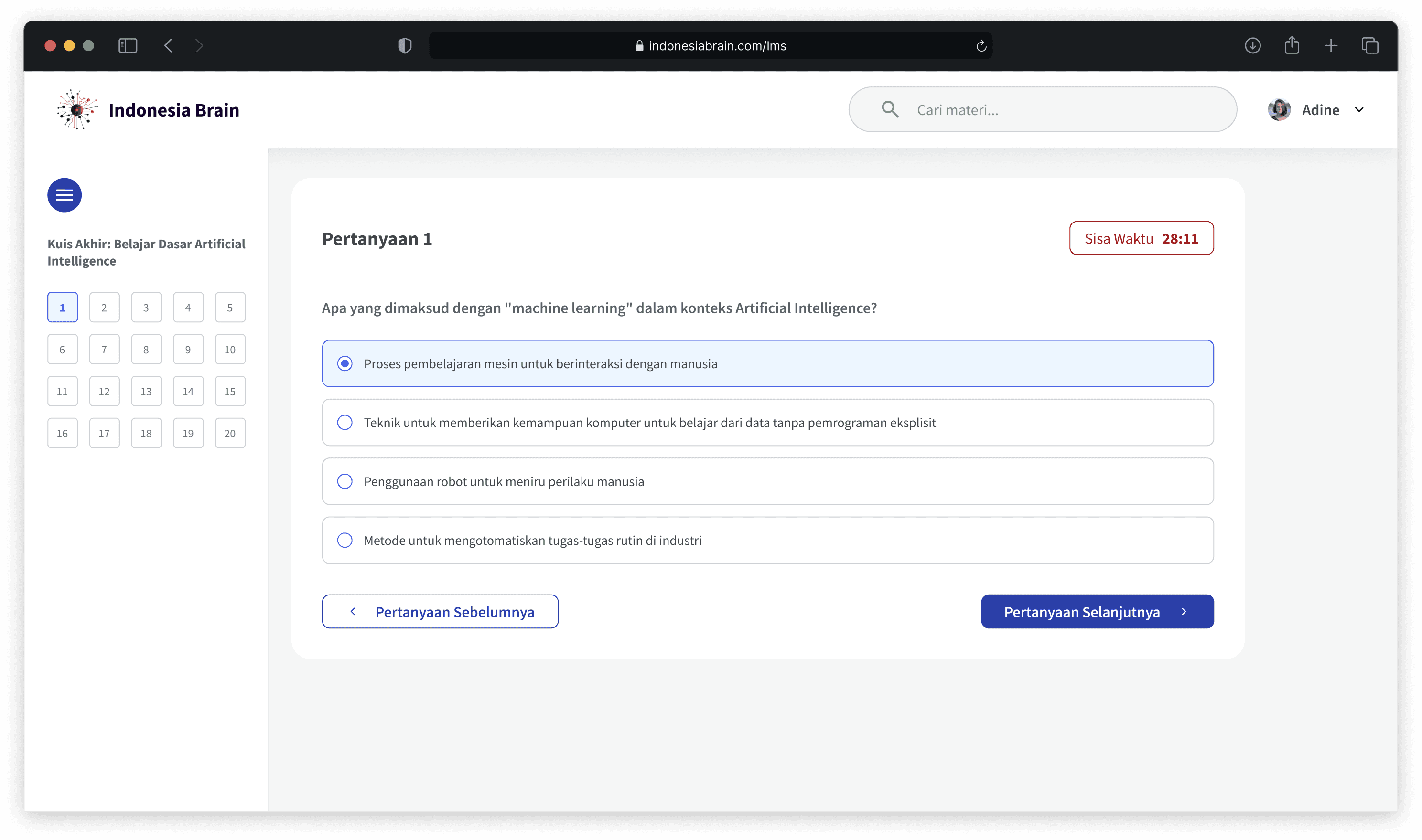This screenshot has width=1422, height=840.
Task: Click the browser address bar URL
Action: (717, 46)
